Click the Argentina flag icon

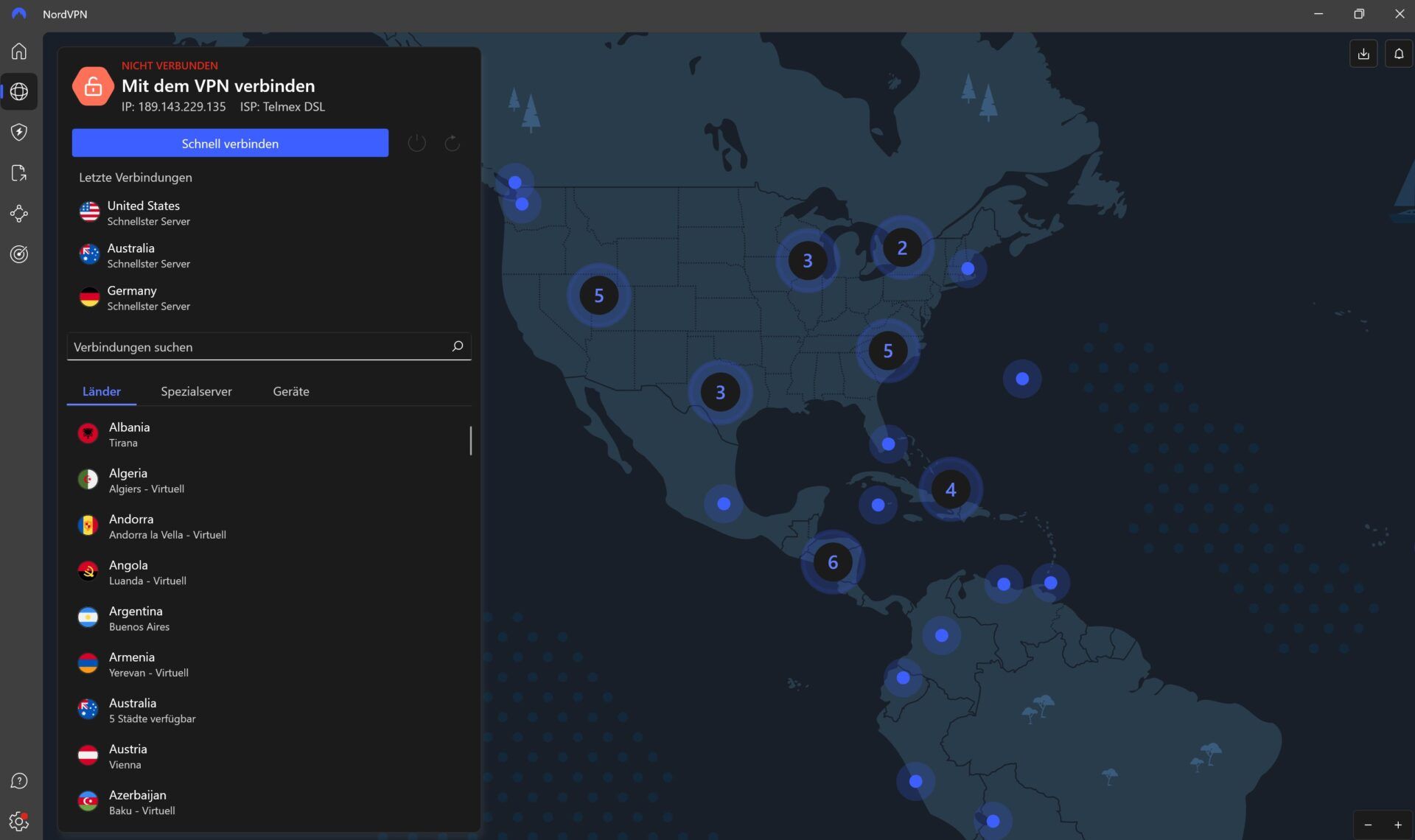(x=88, y=618)
